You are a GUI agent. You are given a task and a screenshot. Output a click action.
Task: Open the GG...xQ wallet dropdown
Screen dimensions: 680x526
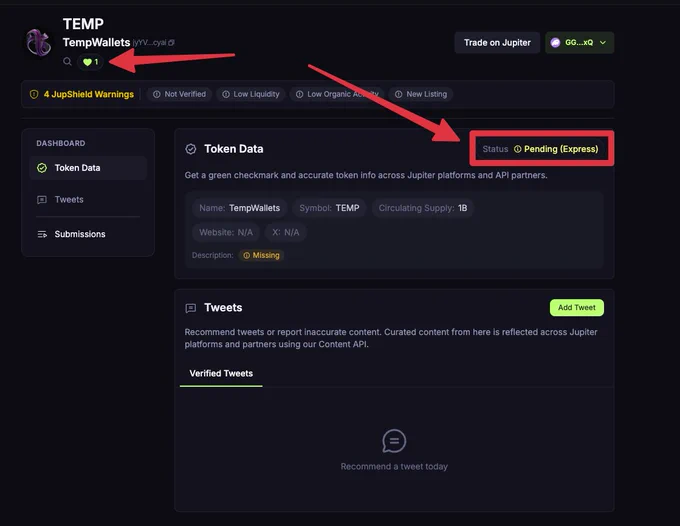pyautogui.click(x=579, y=42)
